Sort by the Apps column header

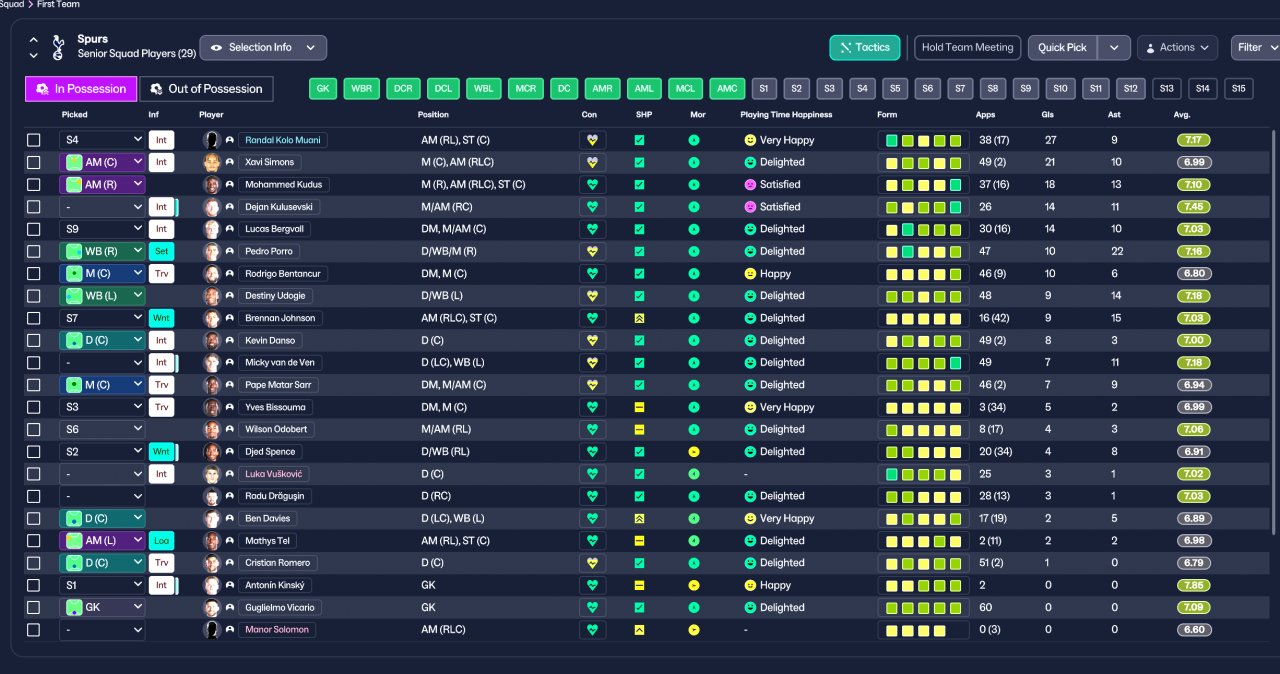(x=985, y=115)
